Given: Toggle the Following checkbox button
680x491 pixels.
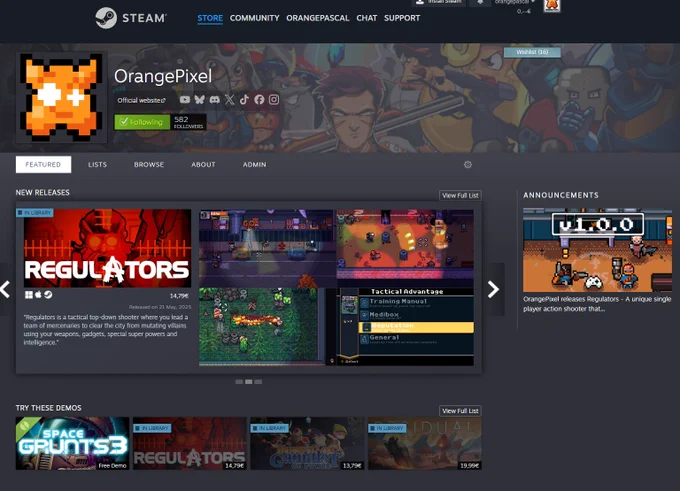Looking at the screenshot, I should point(142,122).
